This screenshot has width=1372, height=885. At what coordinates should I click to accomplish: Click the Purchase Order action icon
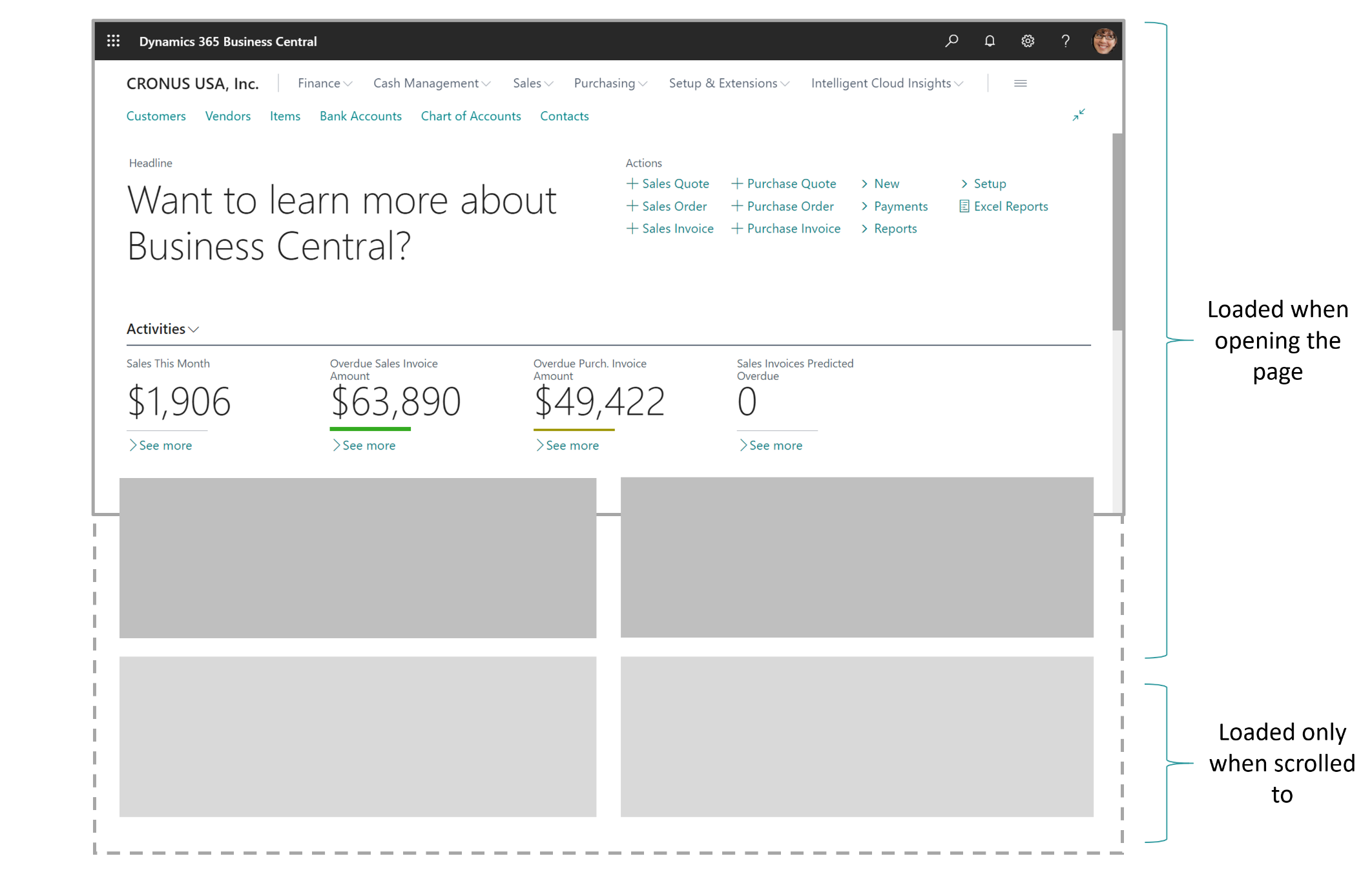734,206
